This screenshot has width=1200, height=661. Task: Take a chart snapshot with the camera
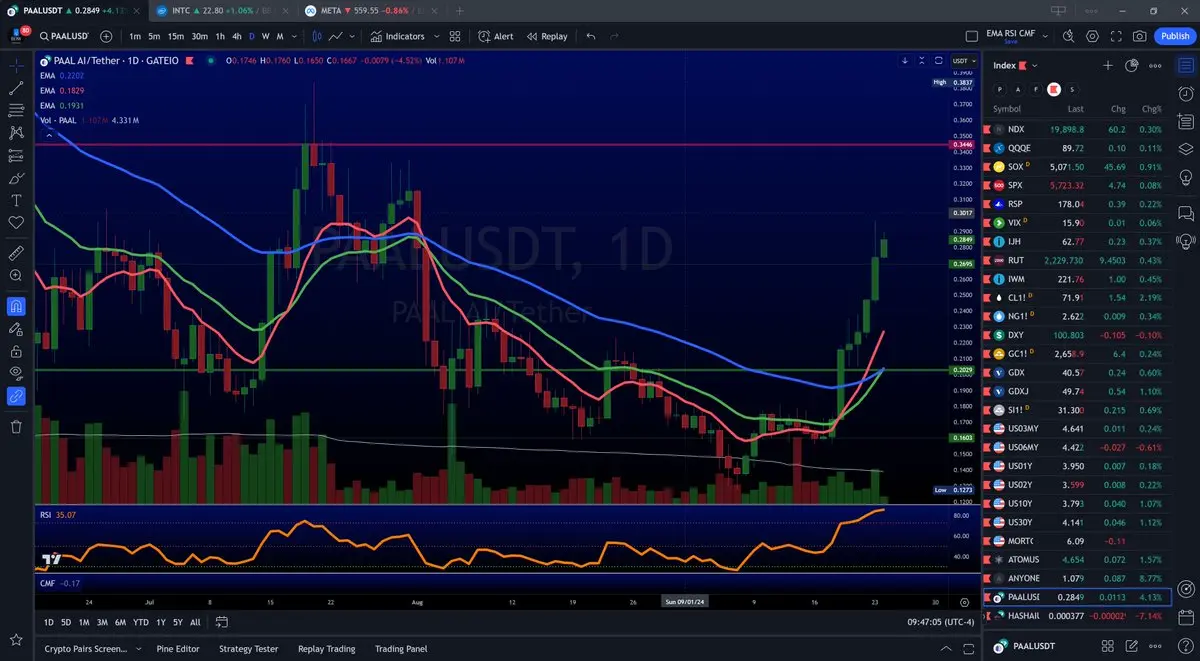[1140, 36]
